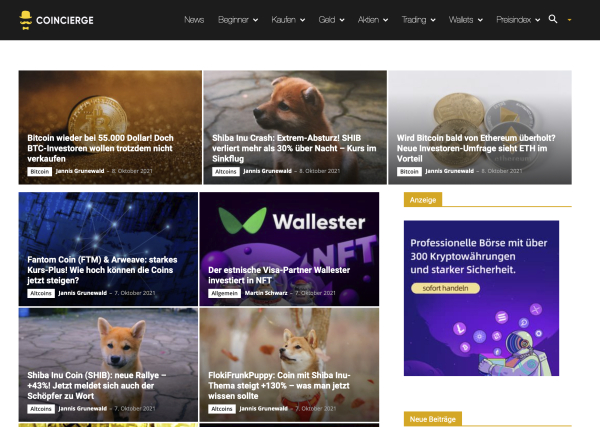Open the FlokiFrunkPuppy article

(279, 385)
